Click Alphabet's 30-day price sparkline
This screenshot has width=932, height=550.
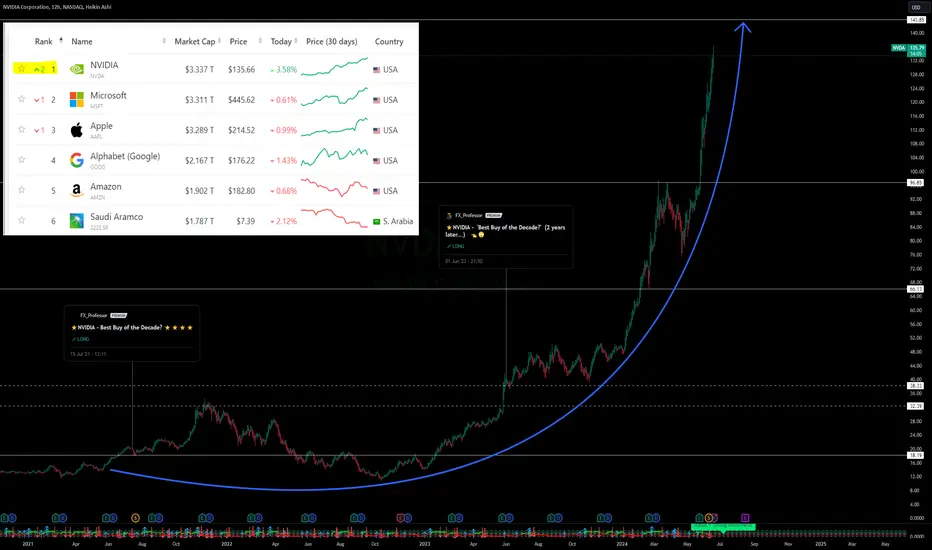pyautogui.click(x=334, y=157)
